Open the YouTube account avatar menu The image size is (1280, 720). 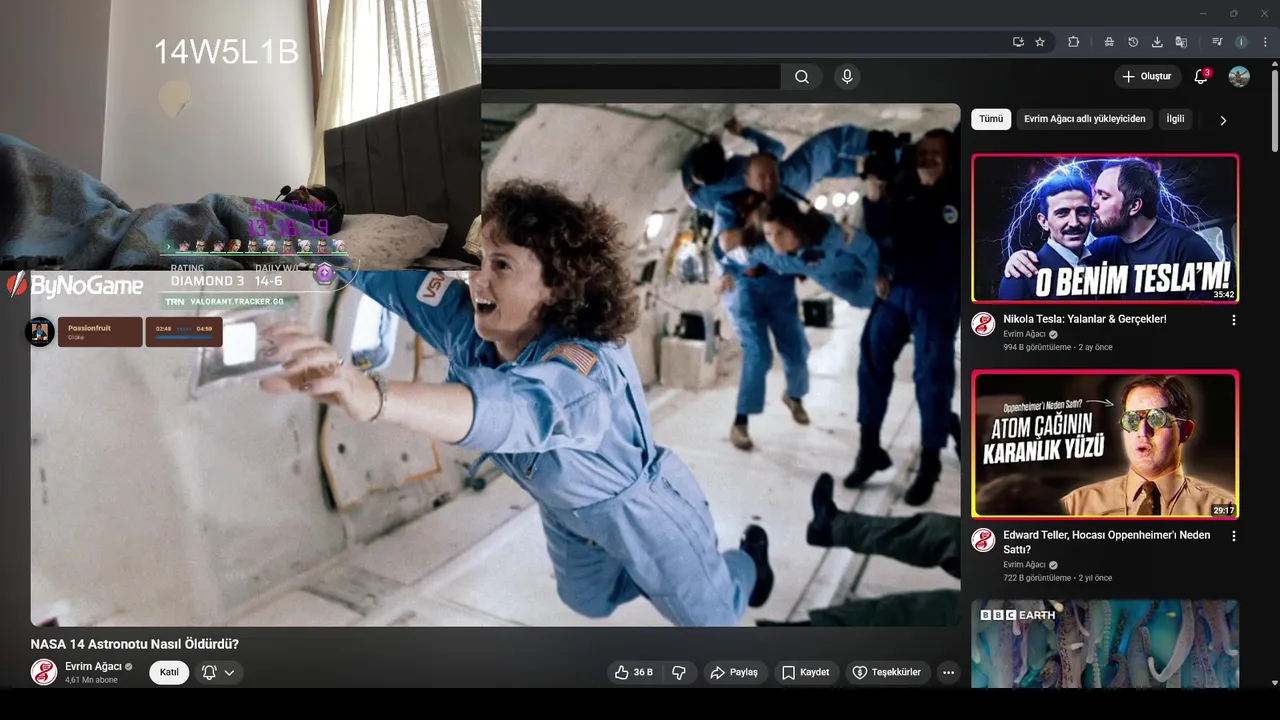point(1239,77)
